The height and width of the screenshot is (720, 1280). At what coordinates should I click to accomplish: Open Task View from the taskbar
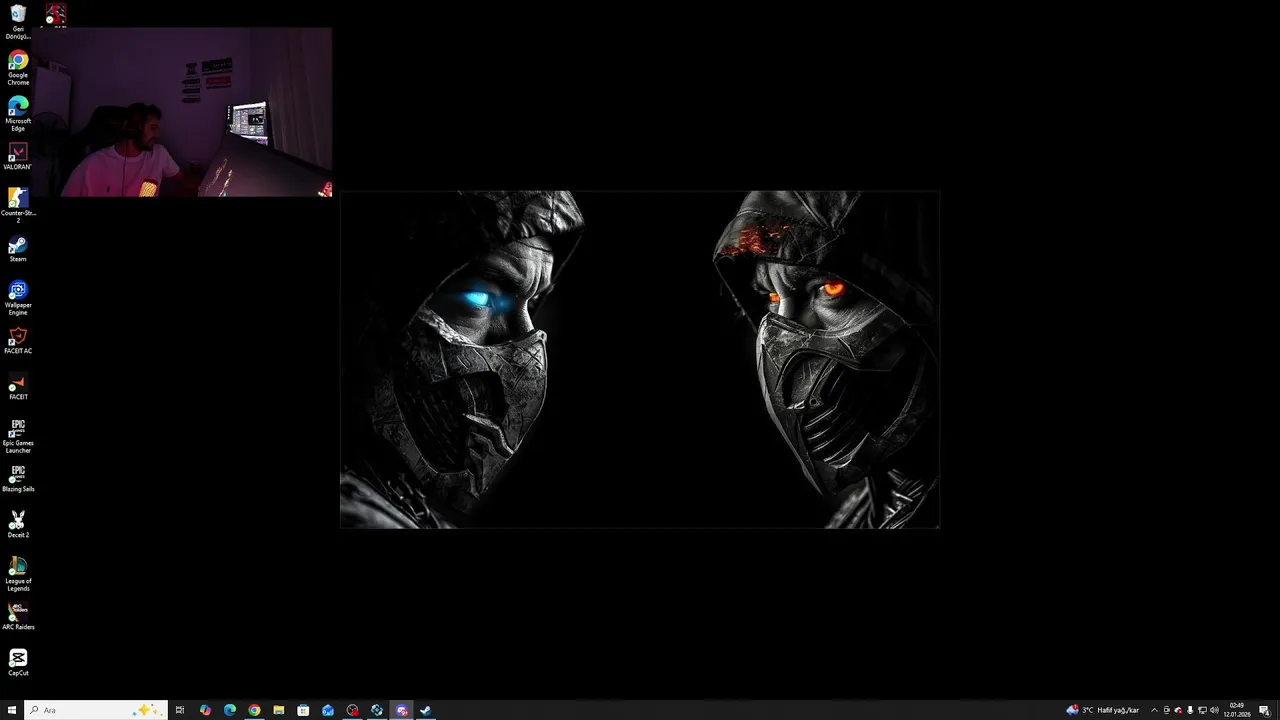(x=180, y=710)
